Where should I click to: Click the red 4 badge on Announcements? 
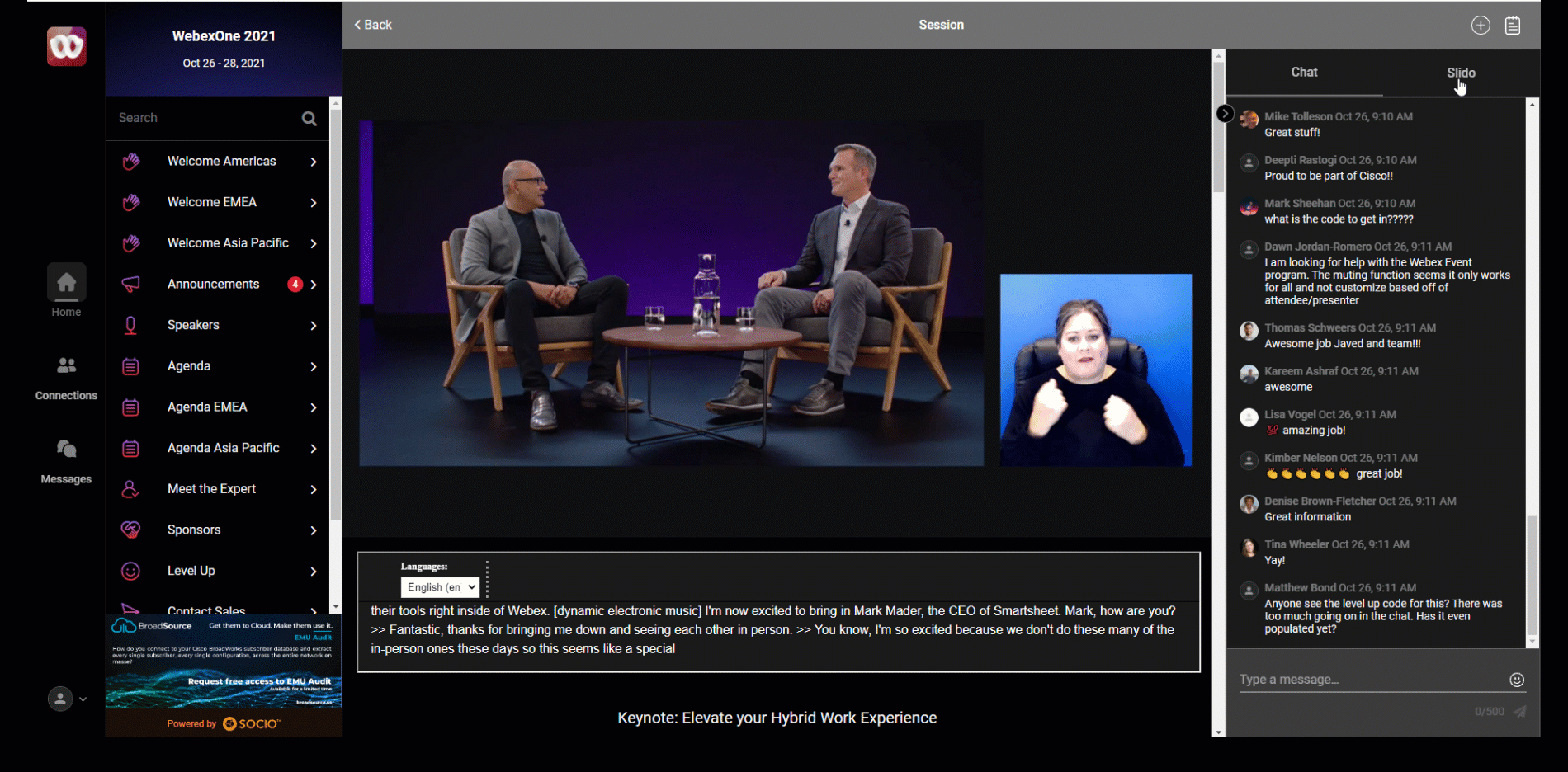(295, 285)
